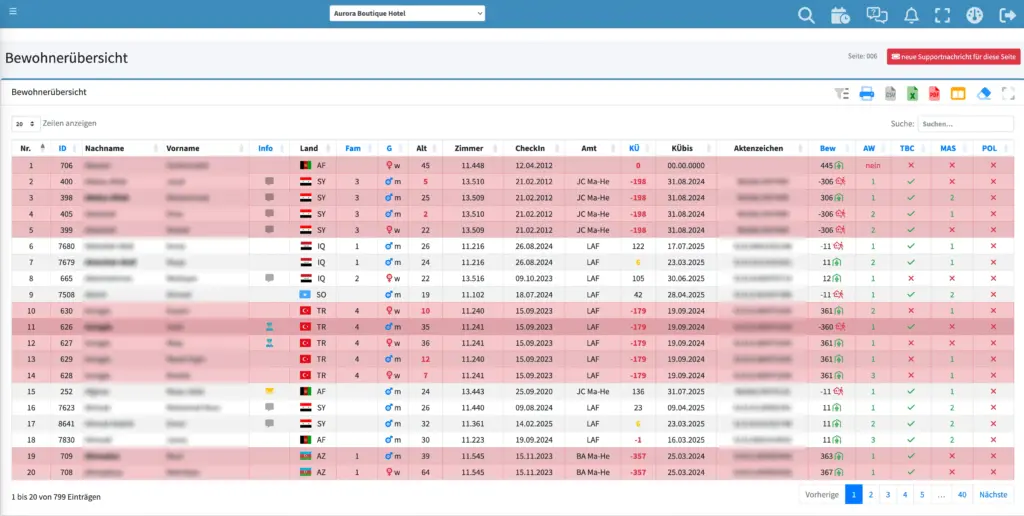Open the envelope info icon for ID 252
Screen dimensions: 1024x516
269,391
